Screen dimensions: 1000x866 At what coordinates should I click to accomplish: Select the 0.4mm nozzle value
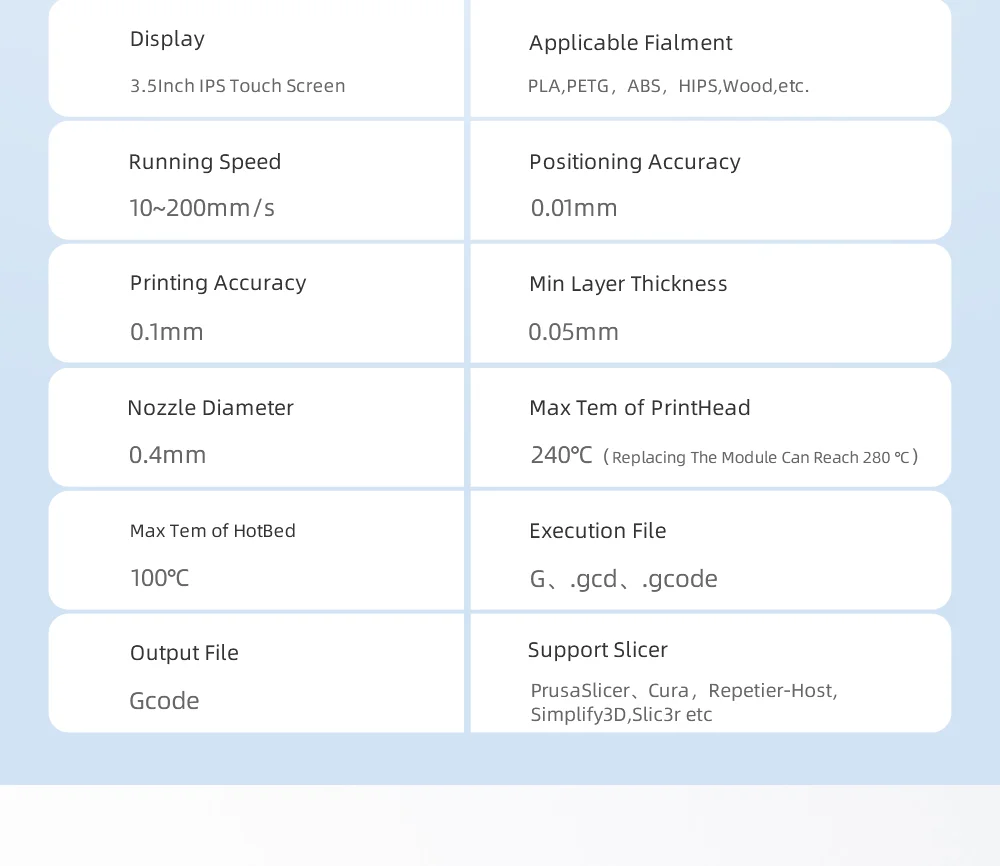[167, 455]
